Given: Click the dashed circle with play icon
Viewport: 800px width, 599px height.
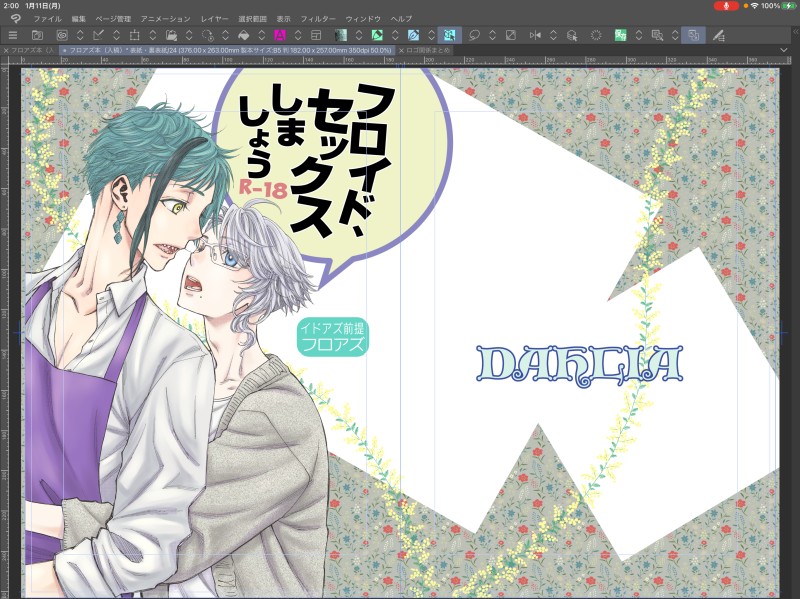Looking at the screenshot, I should click(207, 35).
